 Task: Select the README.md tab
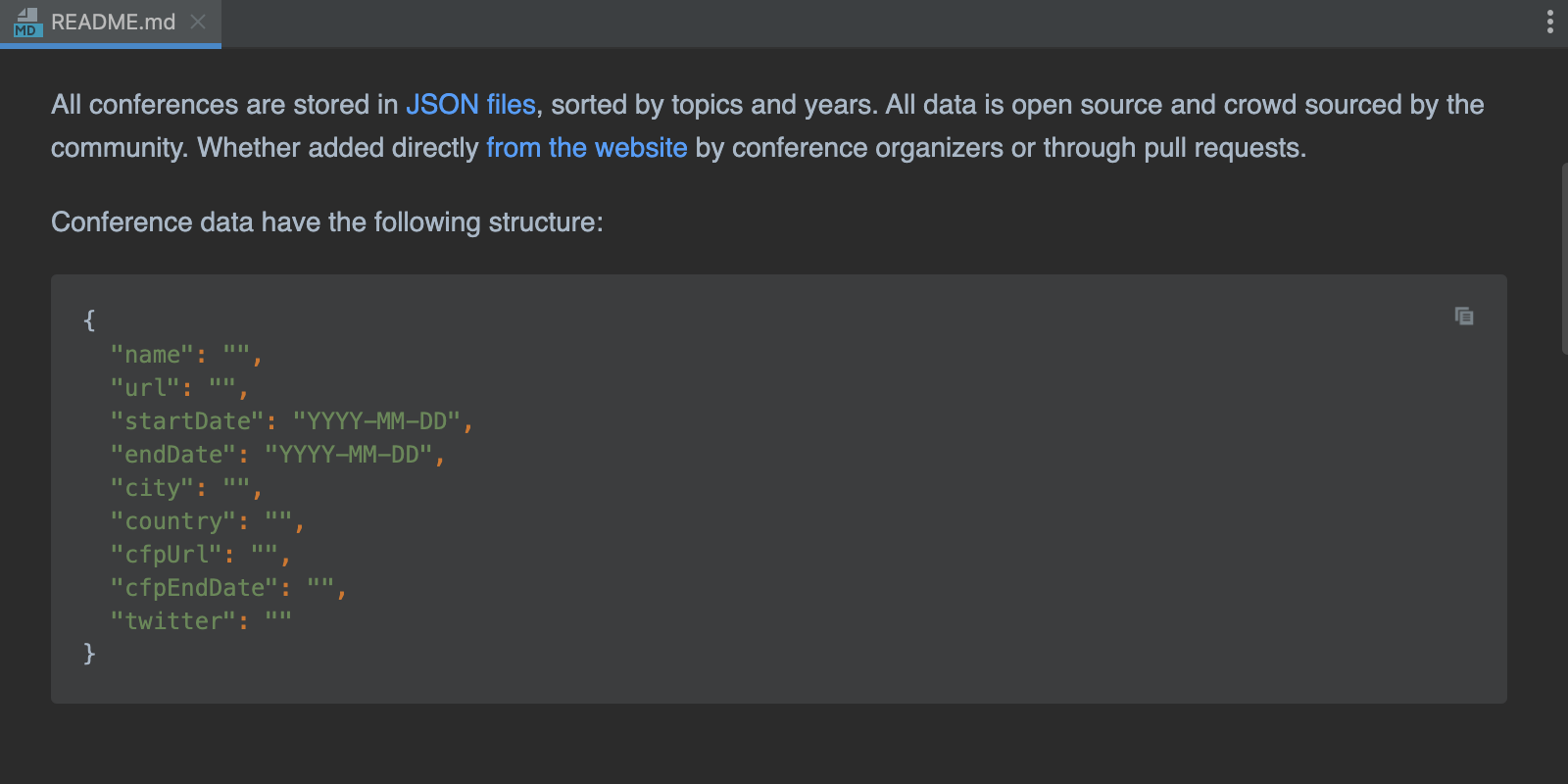click(113, 23)
